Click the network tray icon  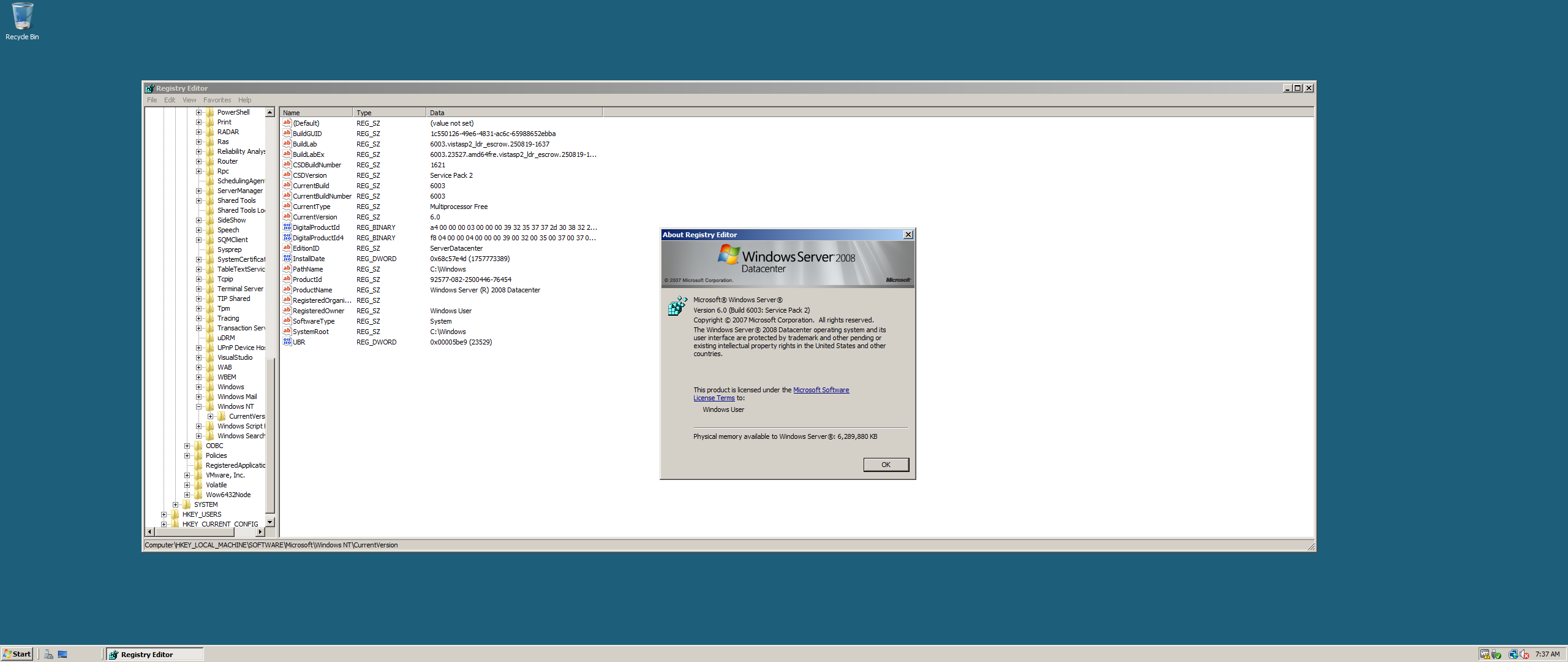click(x=1513, y=654)
